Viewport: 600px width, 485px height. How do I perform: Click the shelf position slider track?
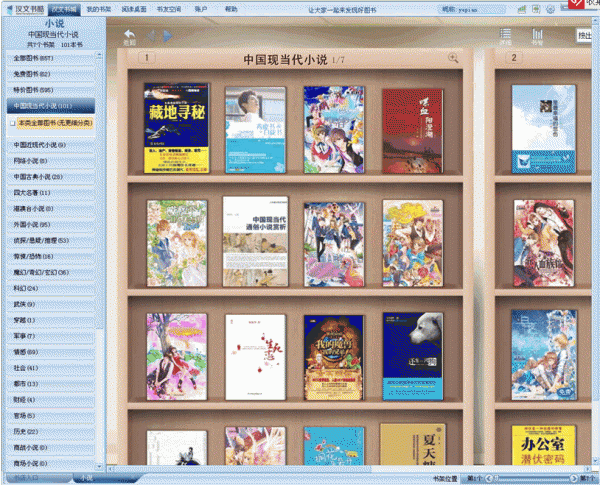coord(532,478)
